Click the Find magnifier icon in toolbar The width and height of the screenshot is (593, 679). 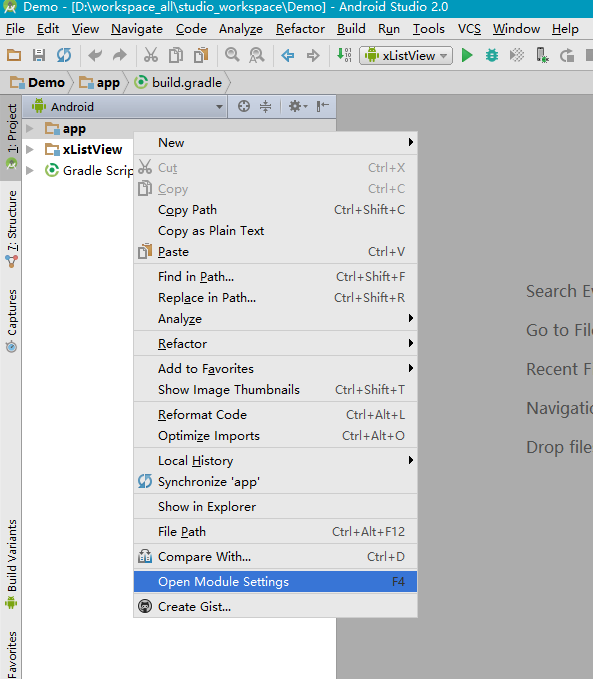[x=232, y=55]
